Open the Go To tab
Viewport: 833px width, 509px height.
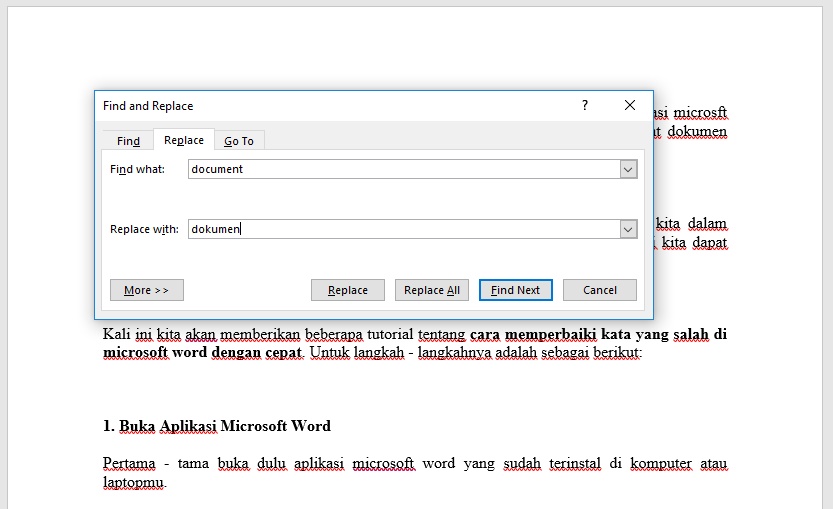[239, 141]
